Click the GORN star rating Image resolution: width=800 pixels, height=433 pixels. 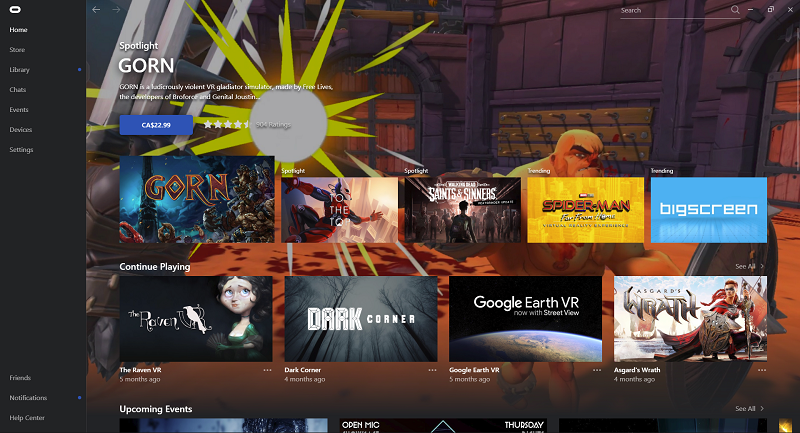pos(227,124)
